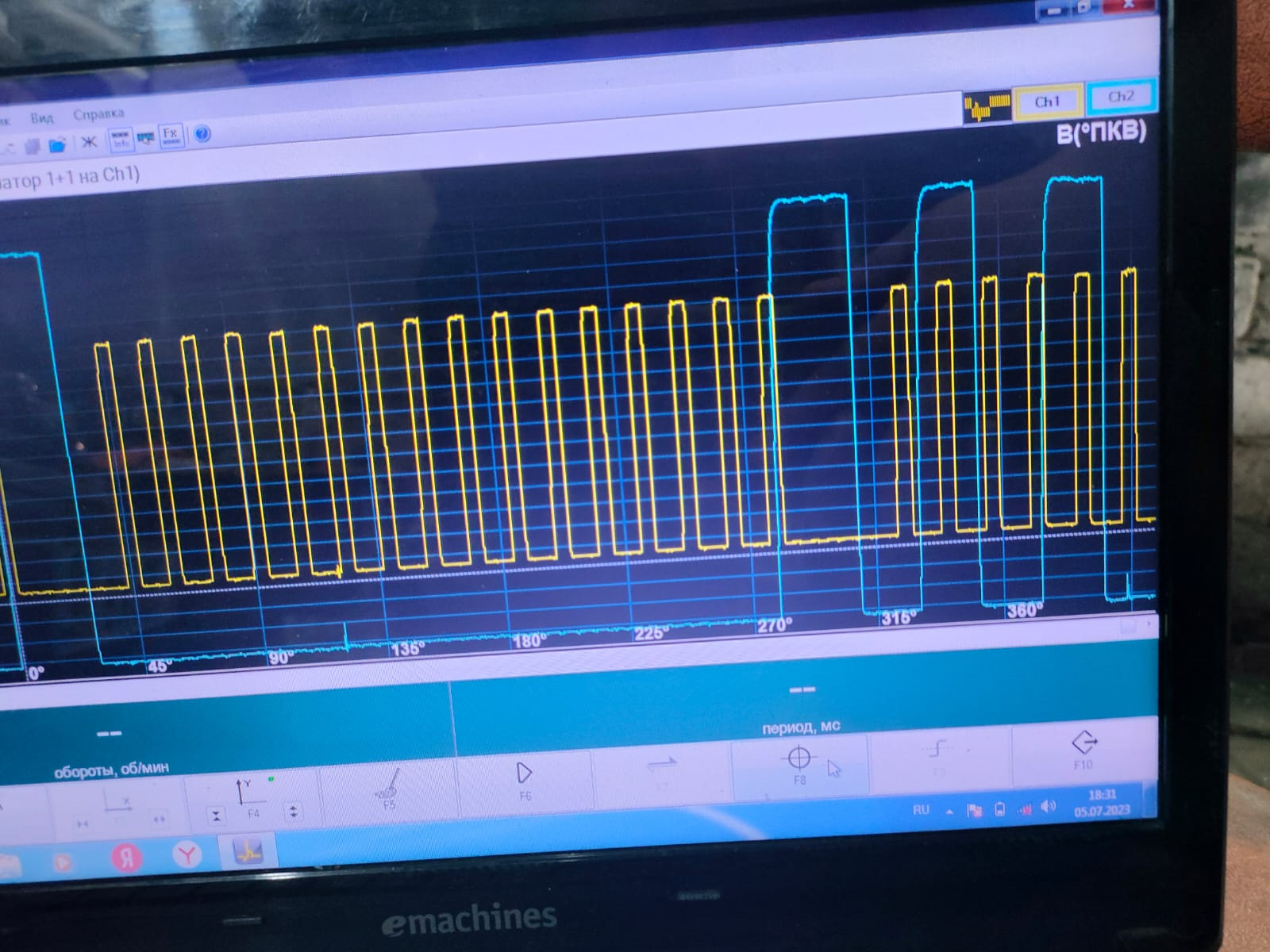Click the snowflake freeze toolbar icon
The height and width of the screenshot is (952, 1270).
coord(89,142)
